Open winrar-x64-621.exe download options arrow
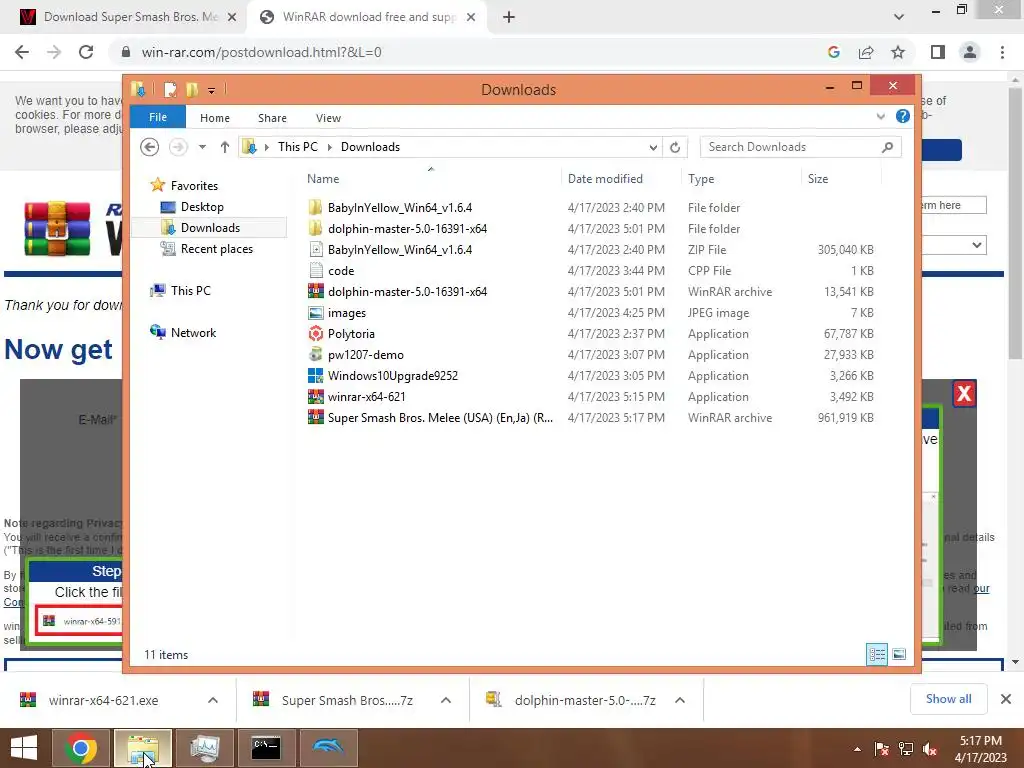 (x=213, y=700)
